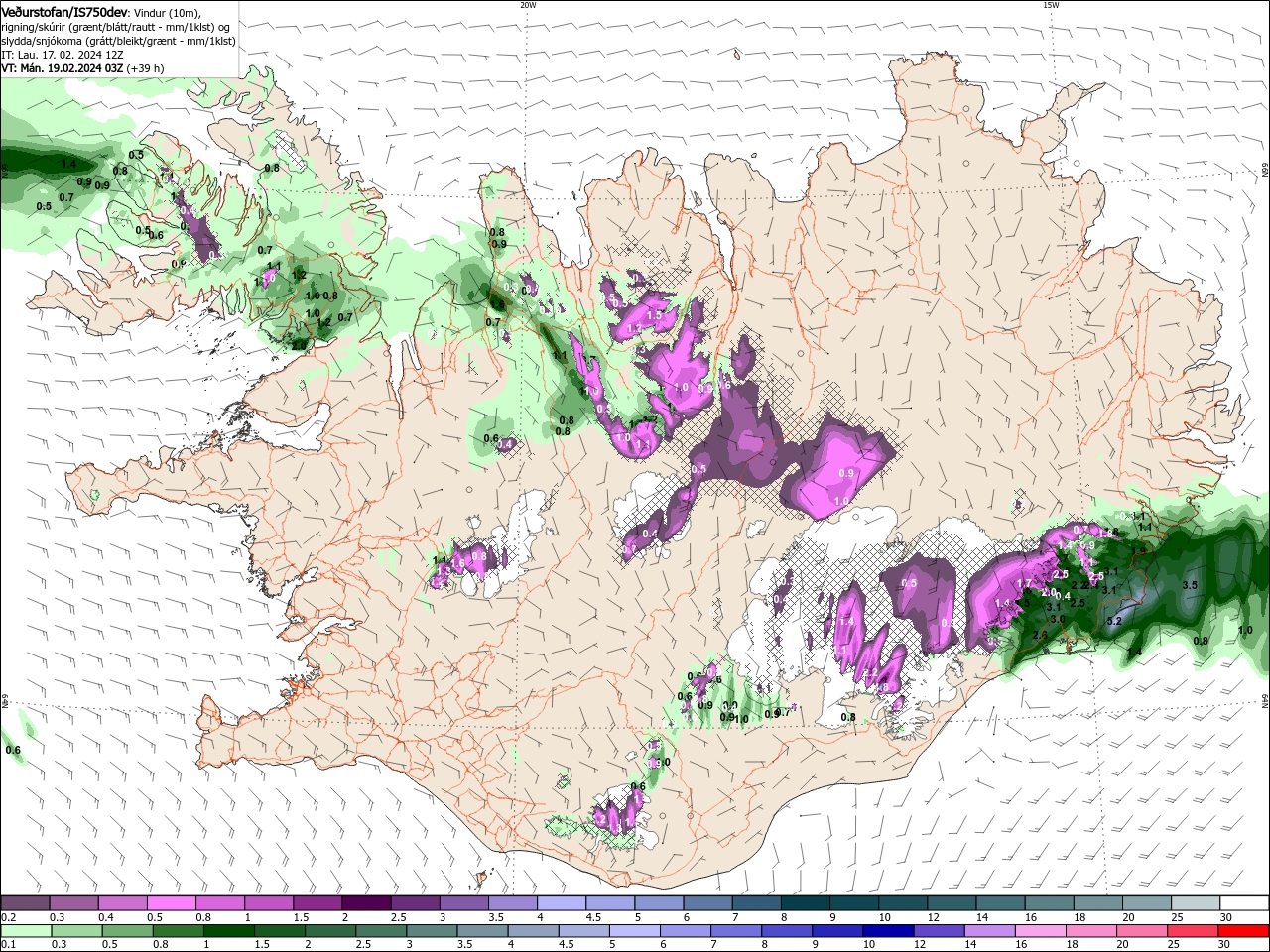Click the 64N latitude label on the right edge
The width and height of the screenshot is (1270, 952).
[x=1265, y=700]
